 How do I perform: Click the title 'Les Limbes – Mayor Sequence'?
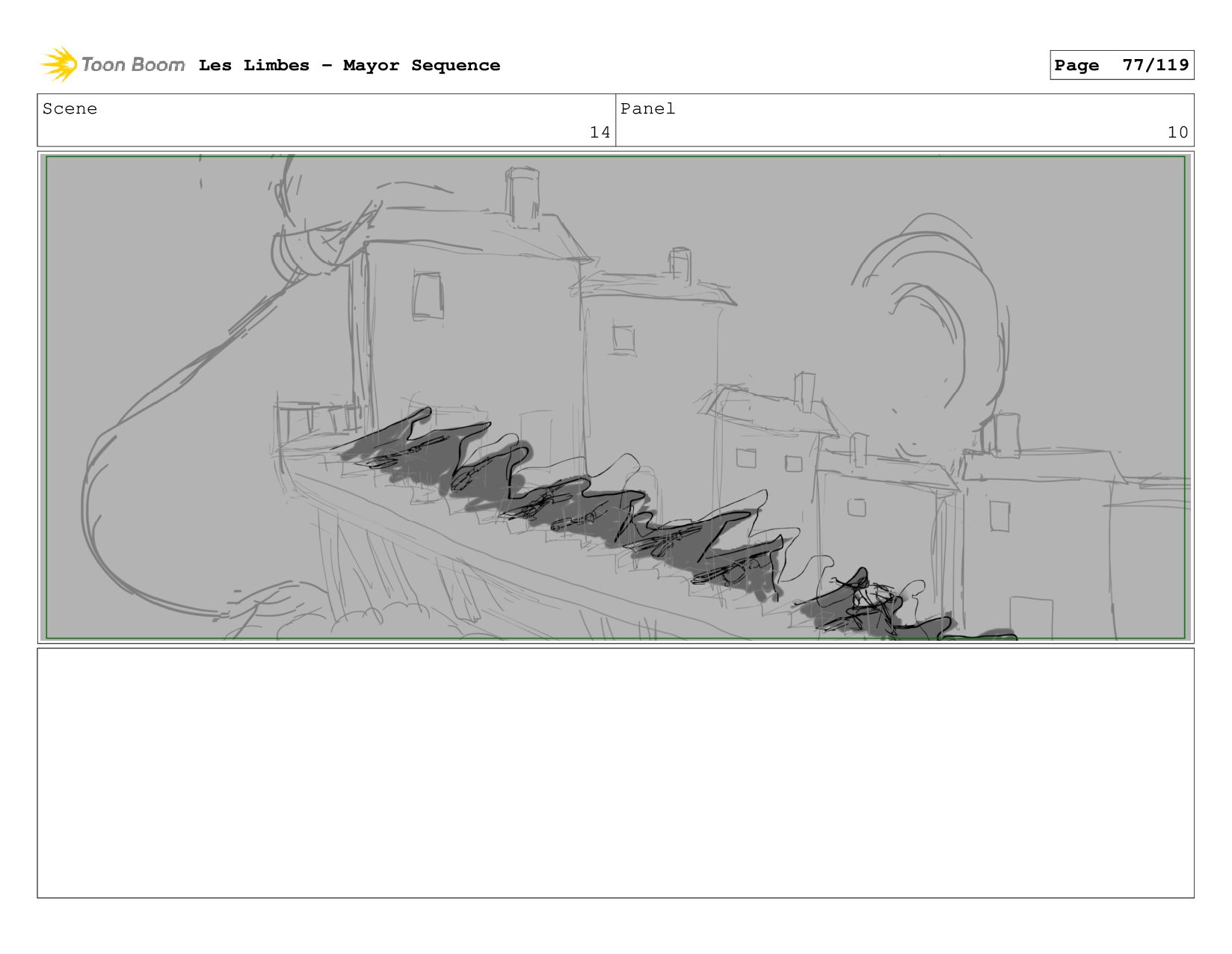coord(349,65)
